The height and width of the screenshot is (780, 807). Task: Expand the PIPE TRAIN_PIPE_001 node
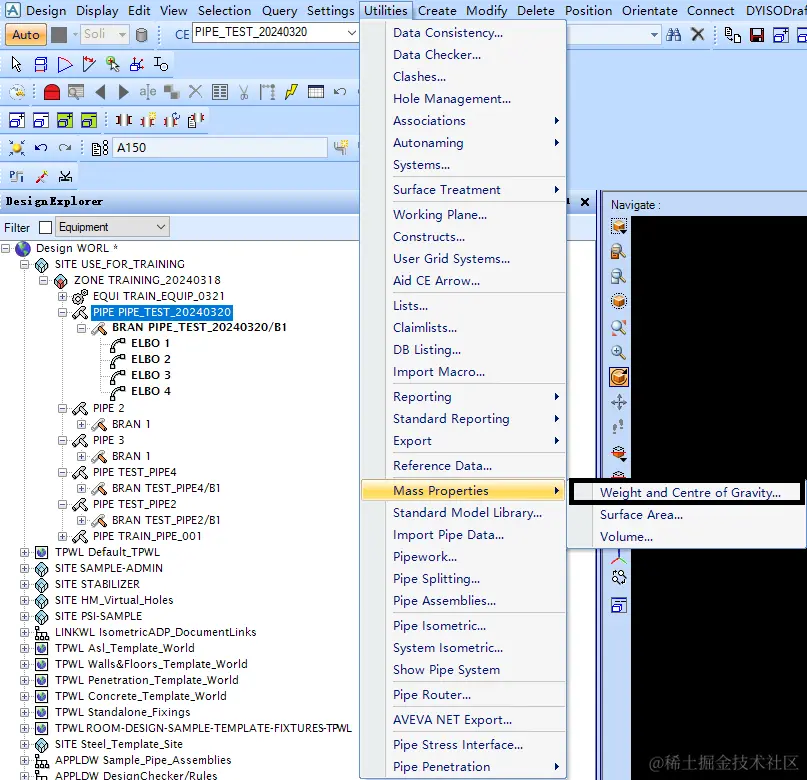point(63,537)
